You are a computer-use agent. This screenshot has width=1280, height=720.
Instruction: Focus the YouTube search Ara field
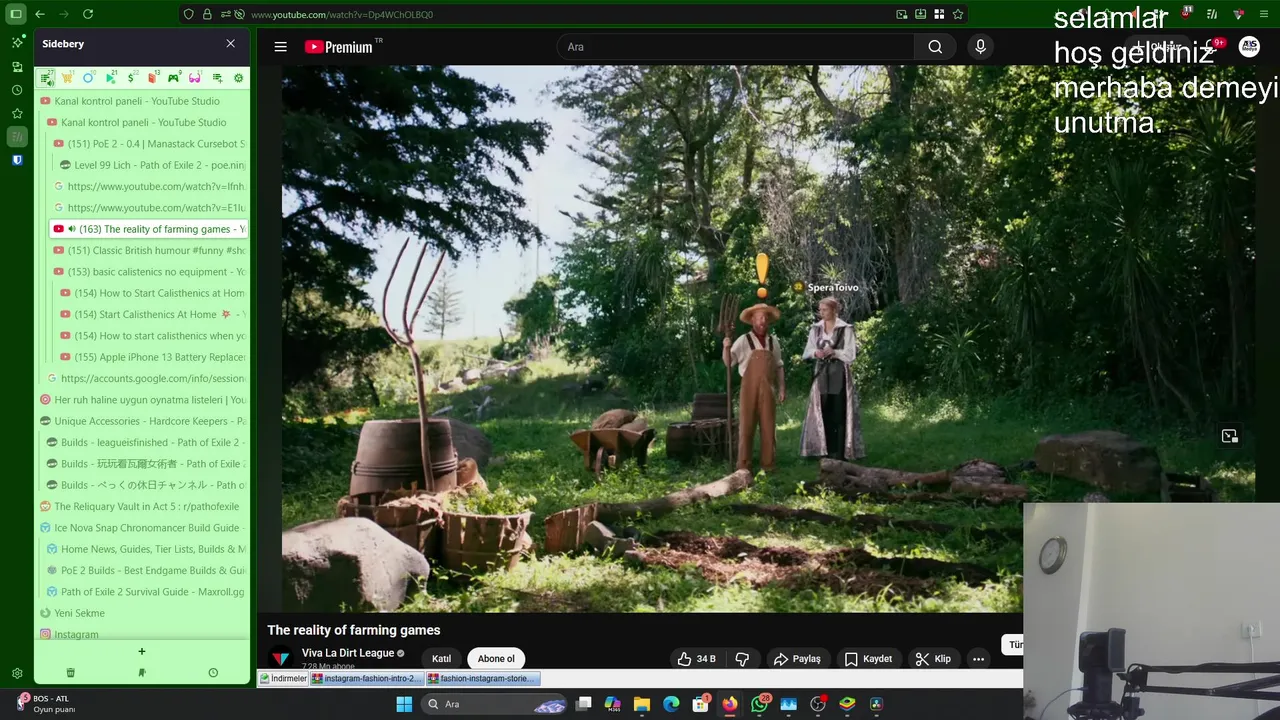tap(738, 47)
